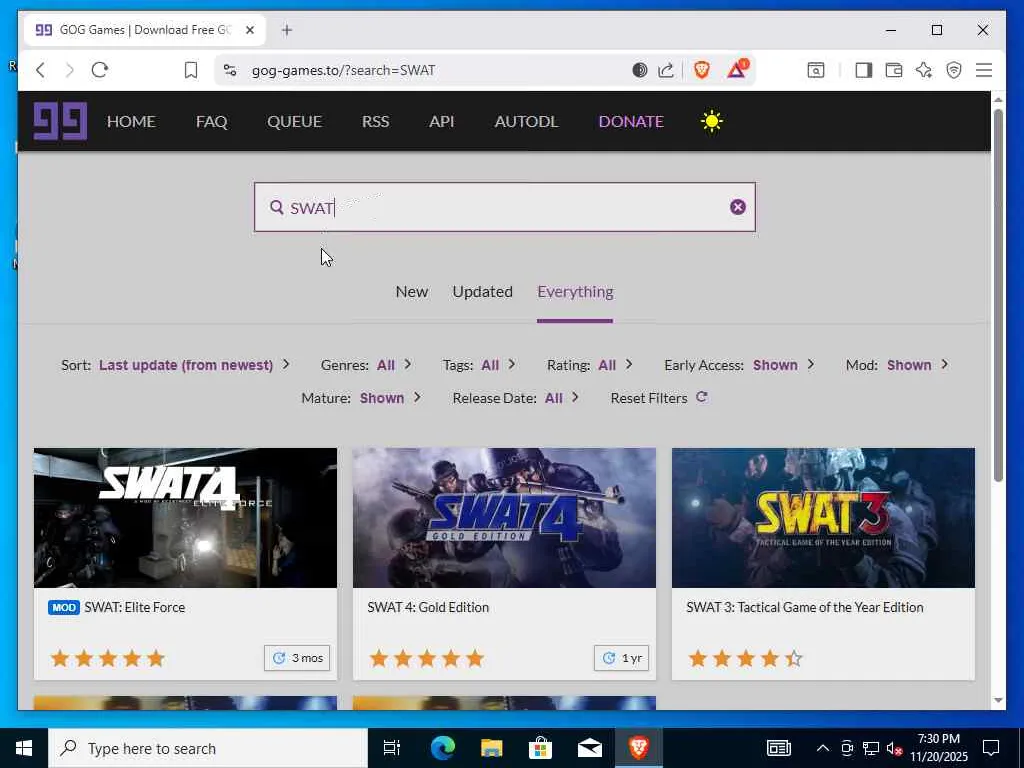Open the QUEUE page
The image size is (1024, 768).
pyautogui.click(x=295, y=121)
